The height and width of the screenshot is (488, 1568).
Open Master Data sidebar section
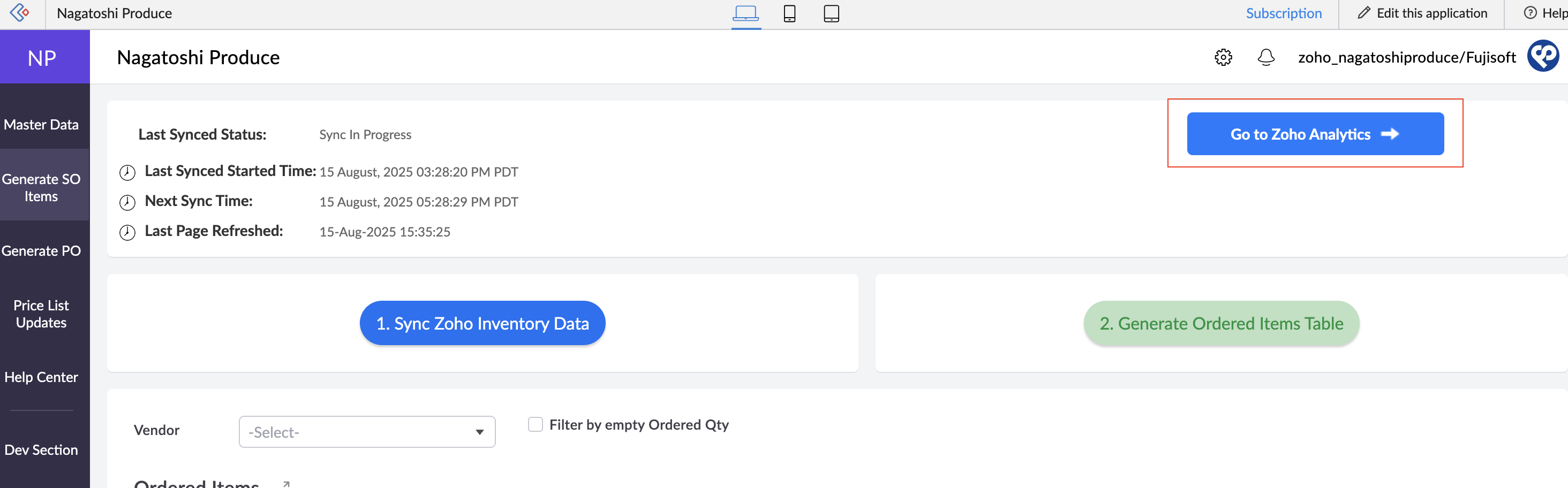tap(41, 125)
